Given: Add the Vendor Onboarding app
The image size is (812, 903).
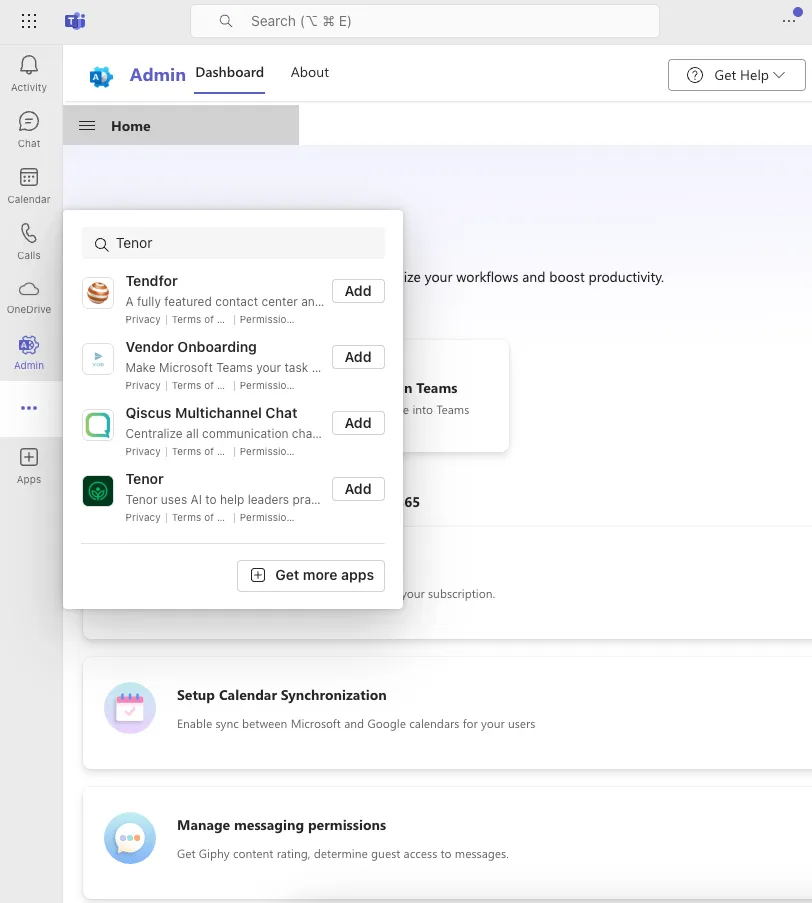Looking at the screenshot, I should (x=358, y=357).
